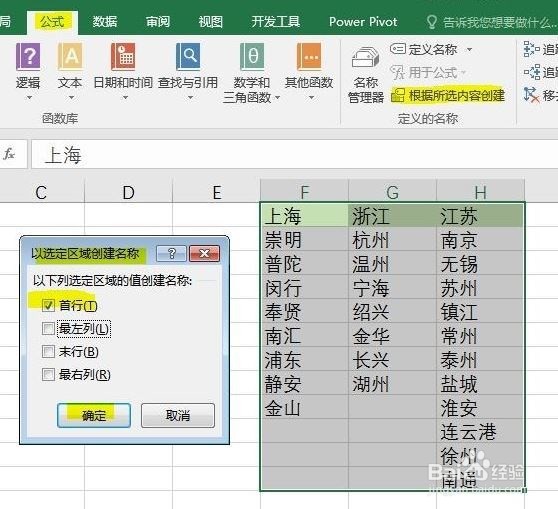Screen dimensions: 558x509
Task: Open the Math & Trig (数学和三角函数) icon
Action: 252,57
